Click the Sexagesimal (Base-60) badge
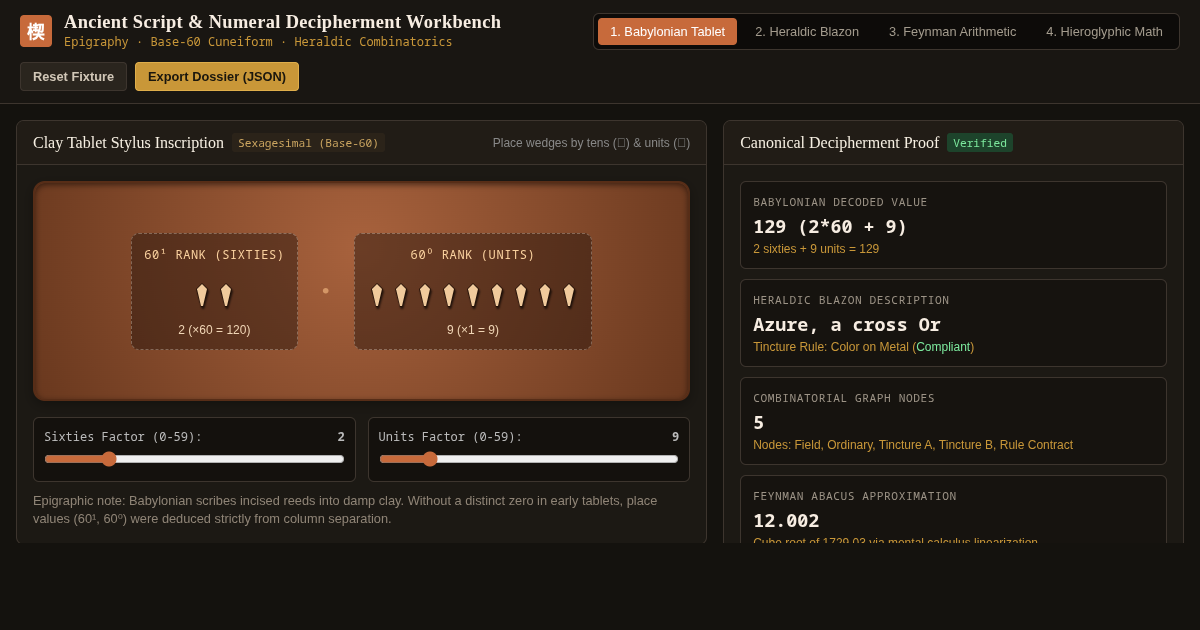The image size is (1200, 630). 308,143
